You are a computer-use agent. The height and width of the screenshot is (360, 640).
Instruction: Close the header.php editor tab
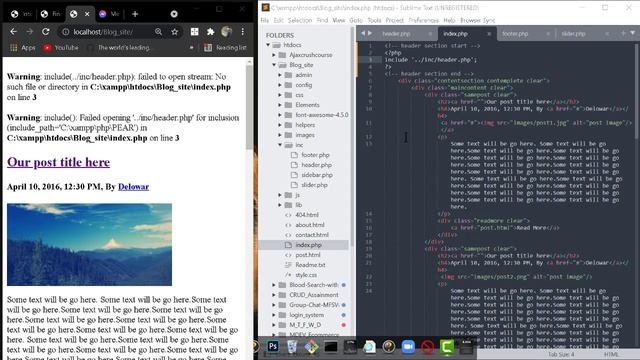pos(430,34)
